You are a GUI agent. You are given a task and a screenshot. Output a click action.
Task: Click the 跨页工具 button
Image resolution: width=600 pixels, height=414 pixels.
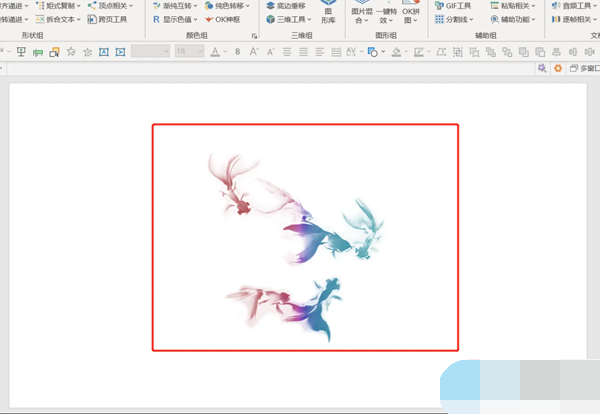(106, 19)
